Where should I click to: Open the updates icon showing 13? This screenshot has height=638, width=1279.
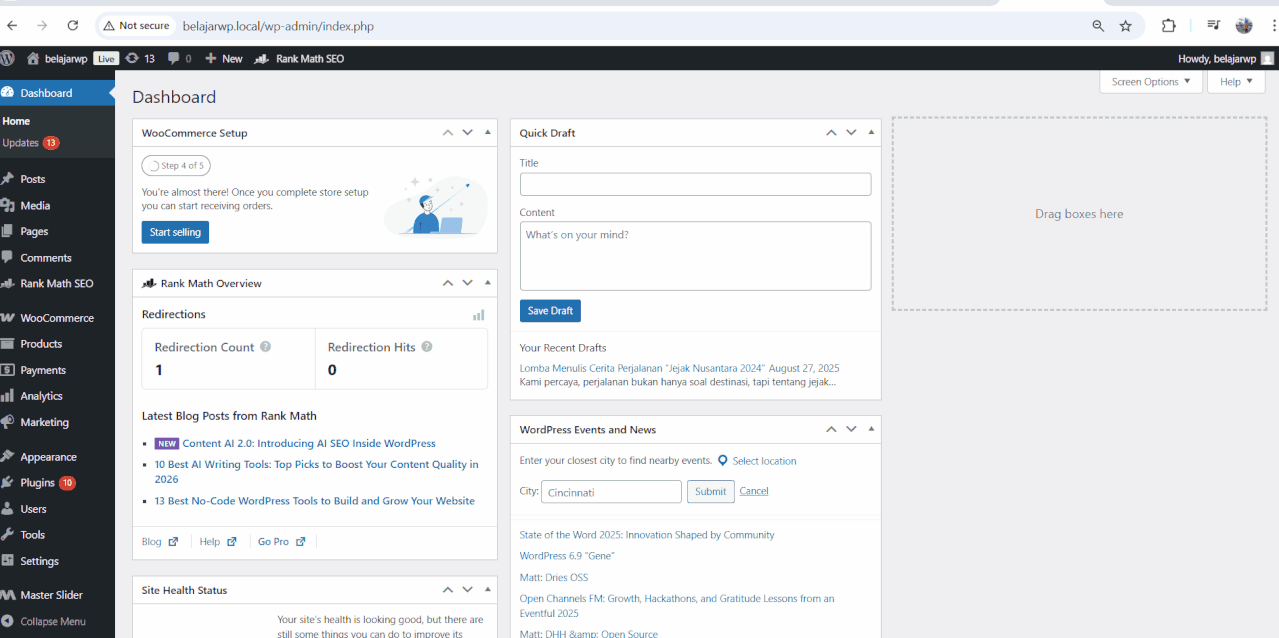click(x=132, y=58)
